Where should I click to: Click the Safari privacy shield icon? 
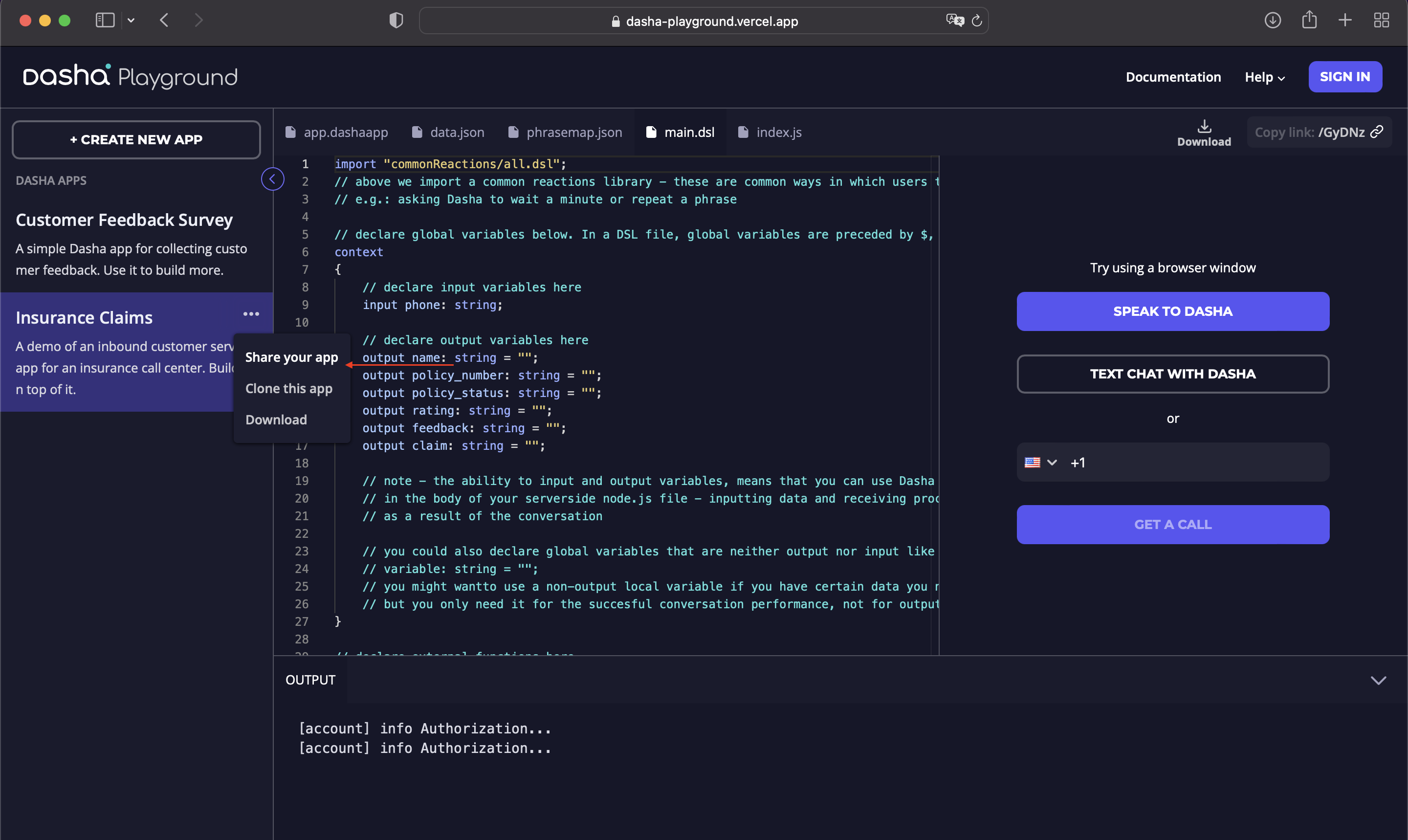point(396,21)
